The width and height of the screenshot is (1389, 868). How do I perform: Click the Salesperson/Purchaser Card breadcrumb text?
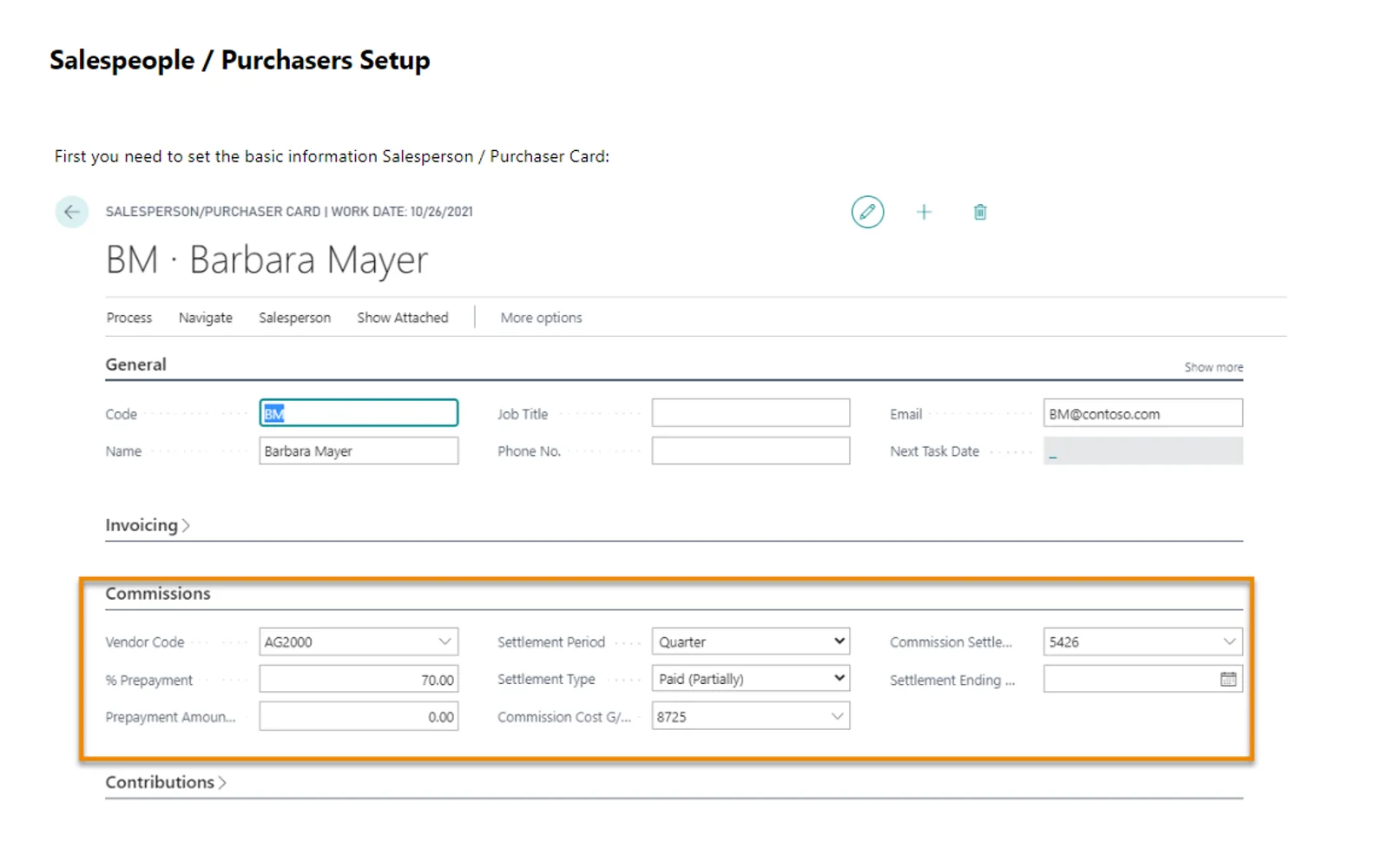click(x=214, y=212)
